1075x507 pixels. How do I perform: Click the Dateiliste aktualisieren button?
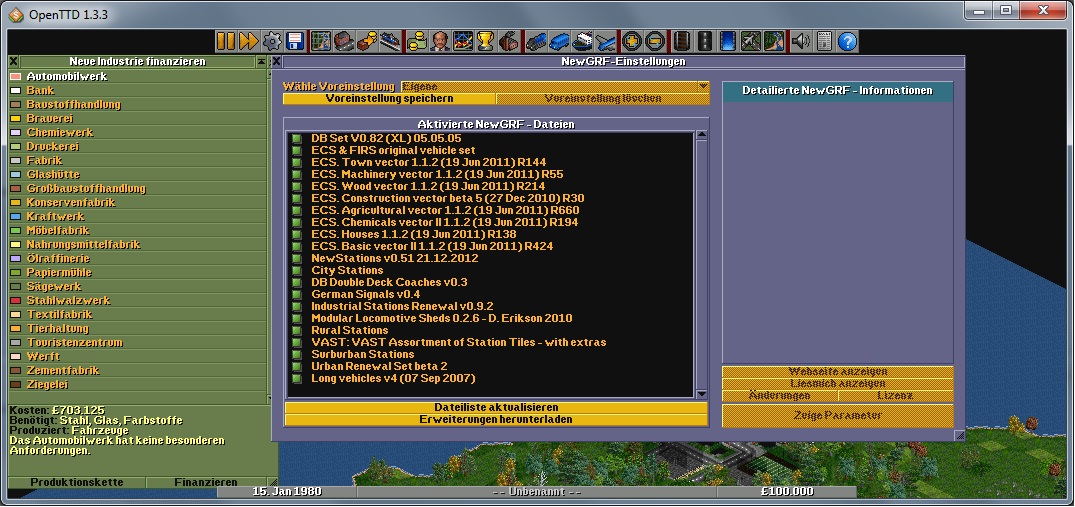click(495, 408)
